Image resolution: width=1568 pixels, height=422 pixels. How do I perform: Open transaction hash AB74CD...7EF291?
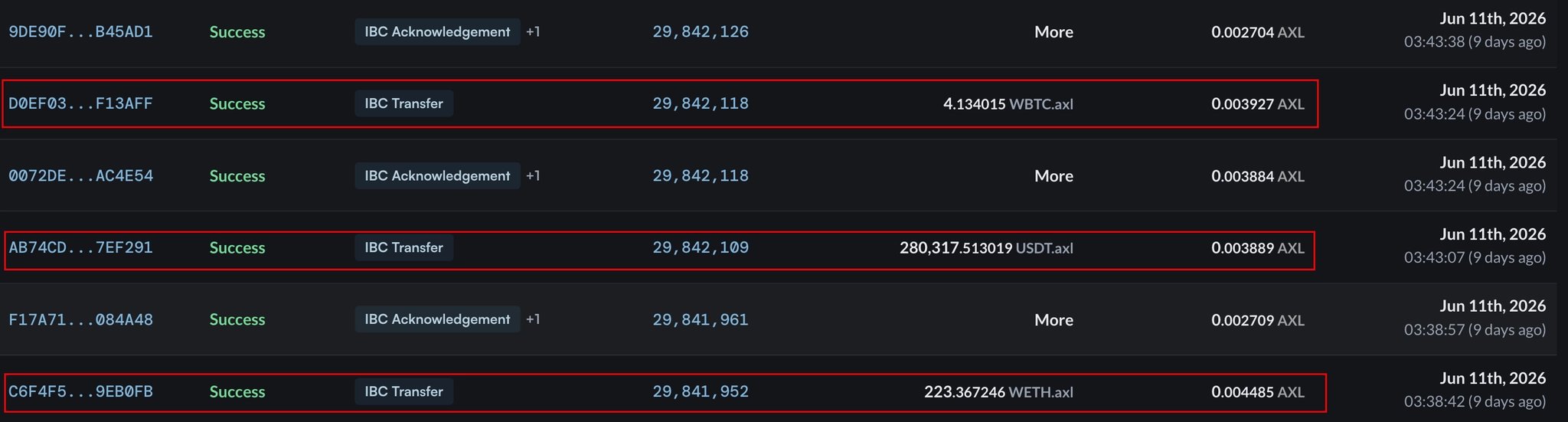80,248
